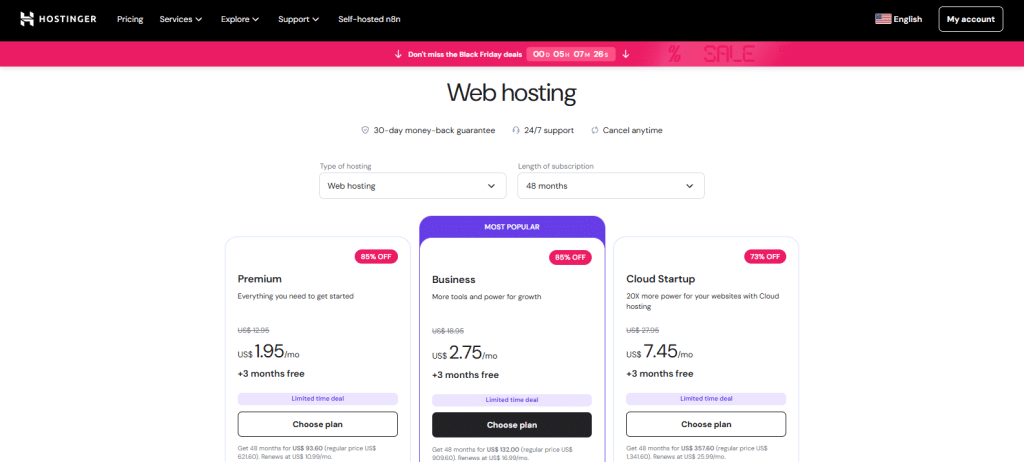Switch language via English selector
This screenshot has width=1024, height=462.
click(908, 19)
